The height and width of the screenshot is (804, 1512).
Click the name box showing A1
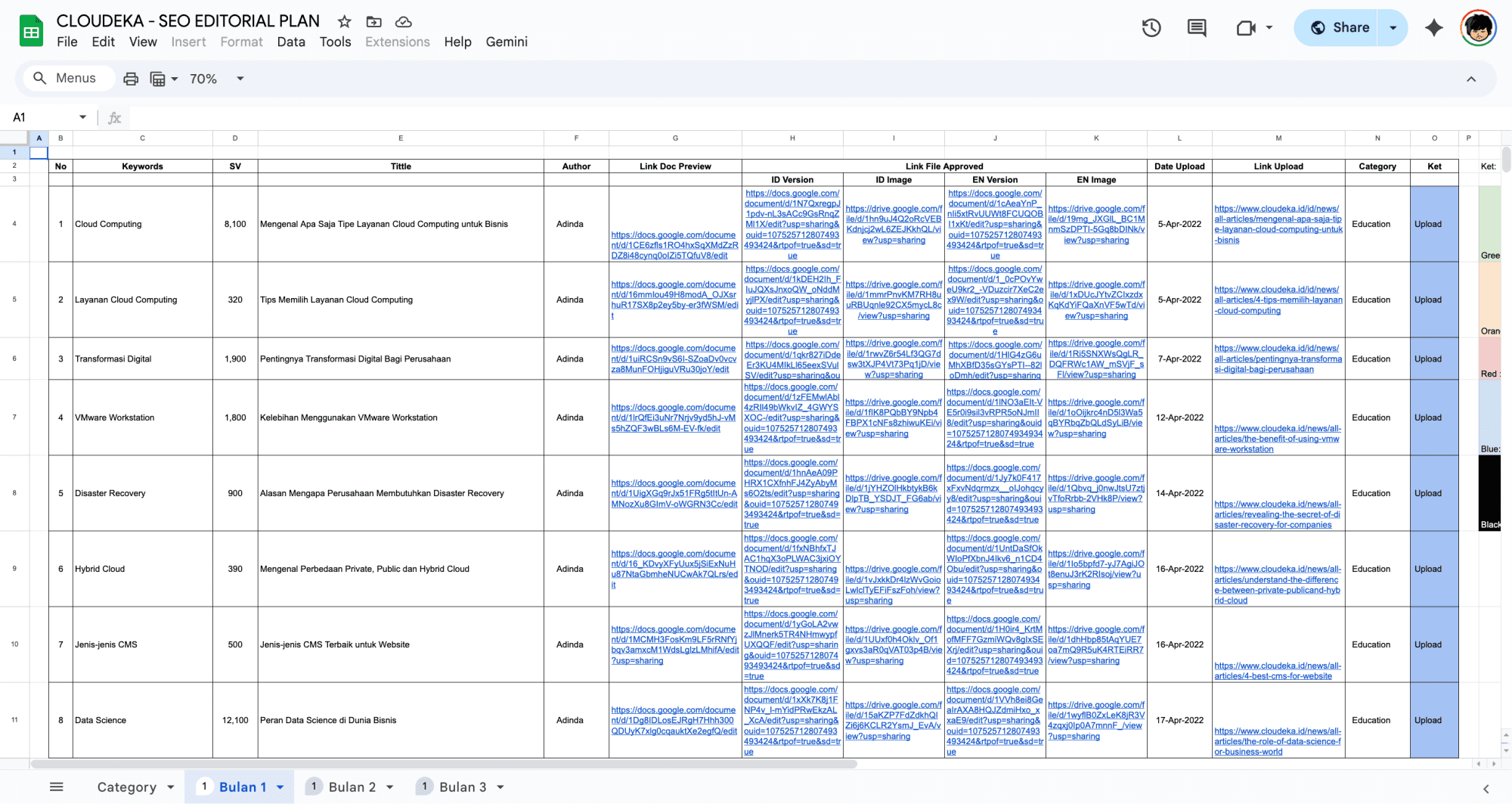coord(45,117)
